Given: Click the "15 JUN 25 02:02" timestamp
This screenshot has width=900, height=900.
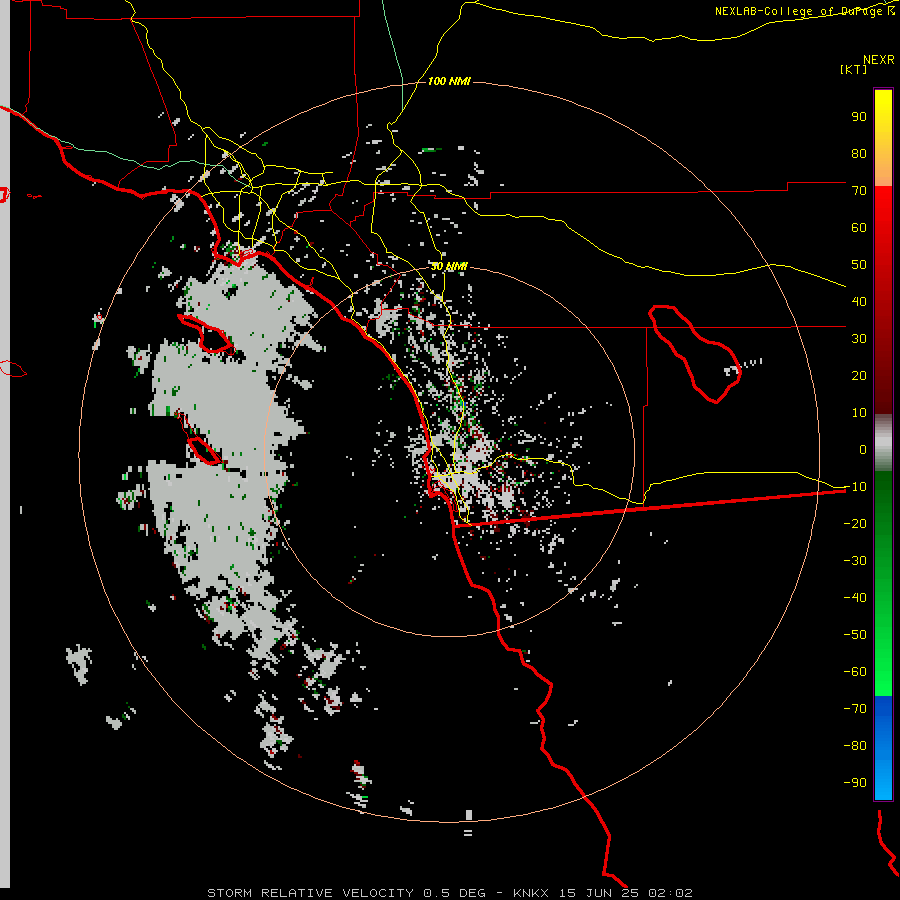Looking at the screenshot, I should pyautogui.click(x=626, y=893).
